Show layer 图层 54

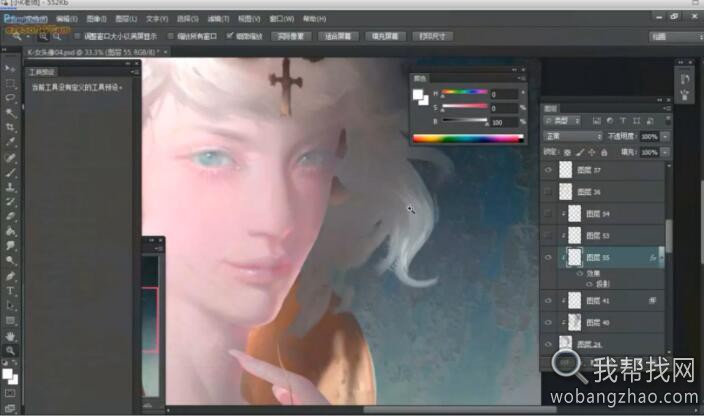pos(548,214)
